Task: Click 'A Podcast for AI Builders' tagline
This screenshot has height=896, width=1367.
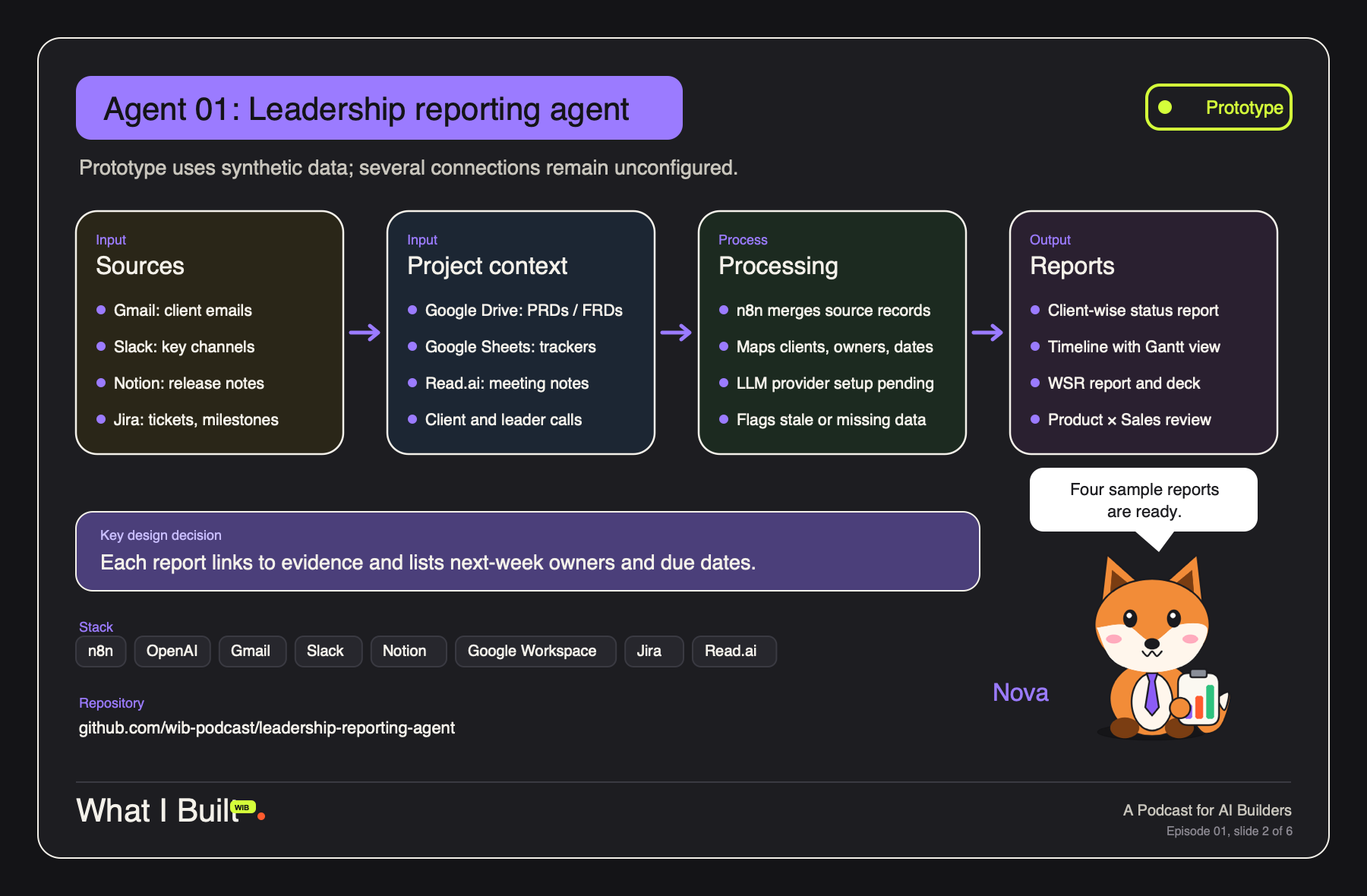Action: 1208,810
